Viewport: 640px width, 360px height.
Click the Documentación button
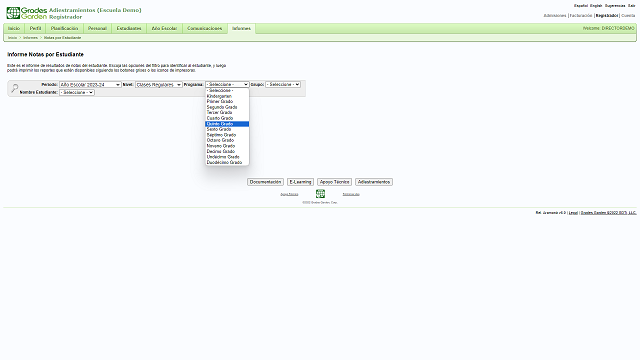click(265, 182)
